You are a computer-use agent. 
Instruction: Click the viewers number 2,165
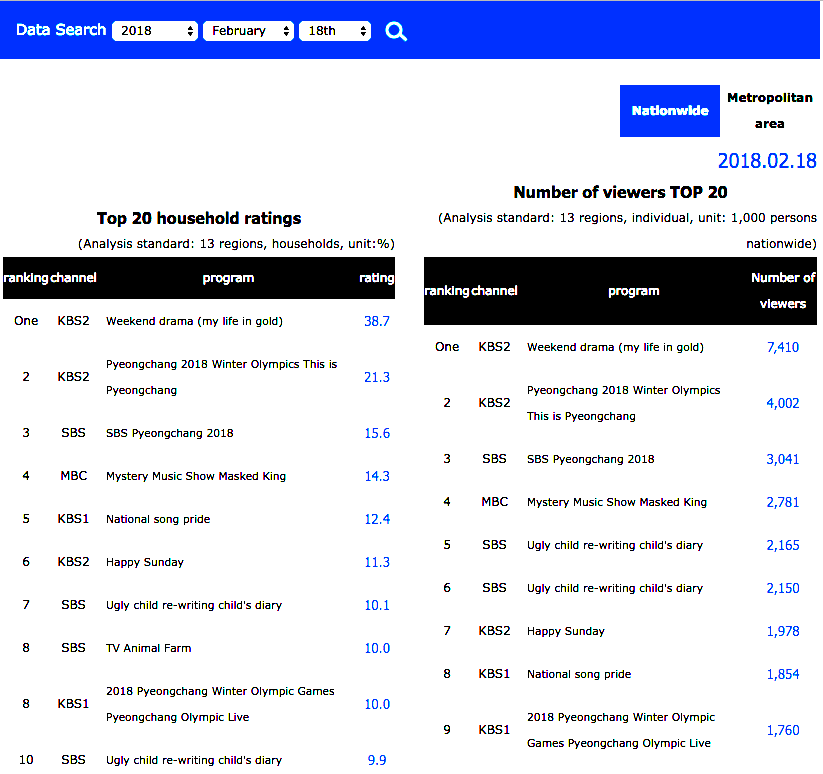[783, 546]
